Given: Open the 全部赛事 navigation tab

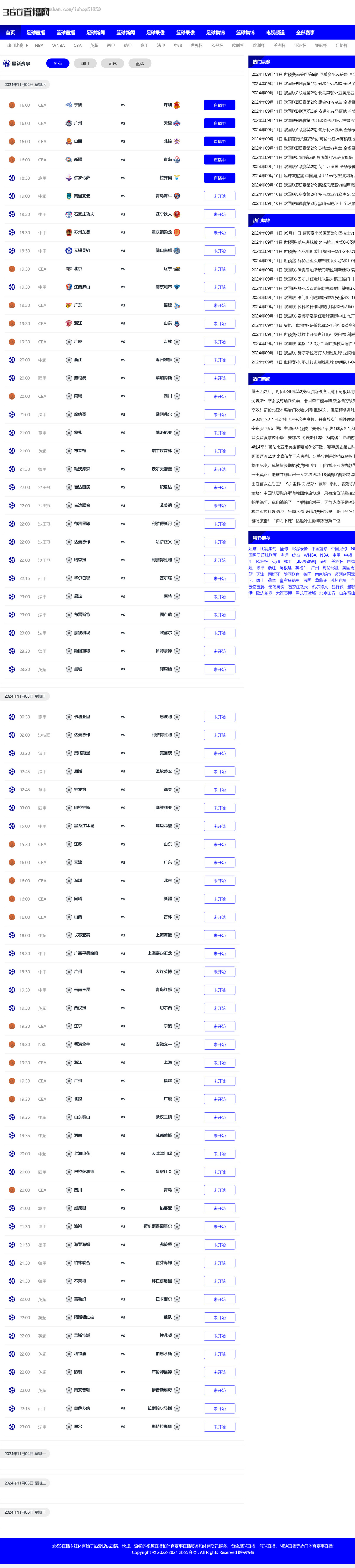Looking at the screenshot, I should (305, 33).
